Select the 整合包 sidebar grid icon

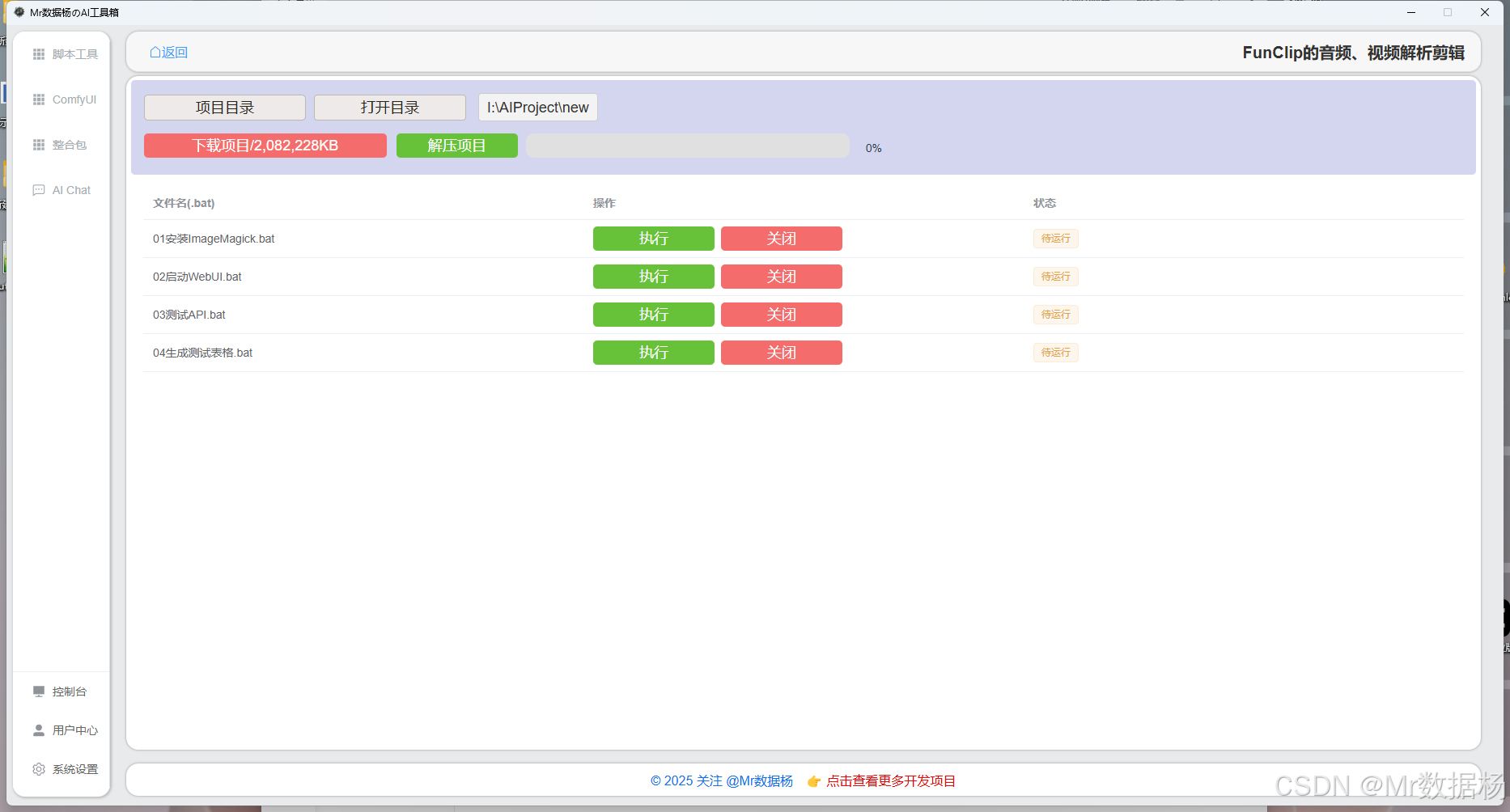click(x=39, y=145)
